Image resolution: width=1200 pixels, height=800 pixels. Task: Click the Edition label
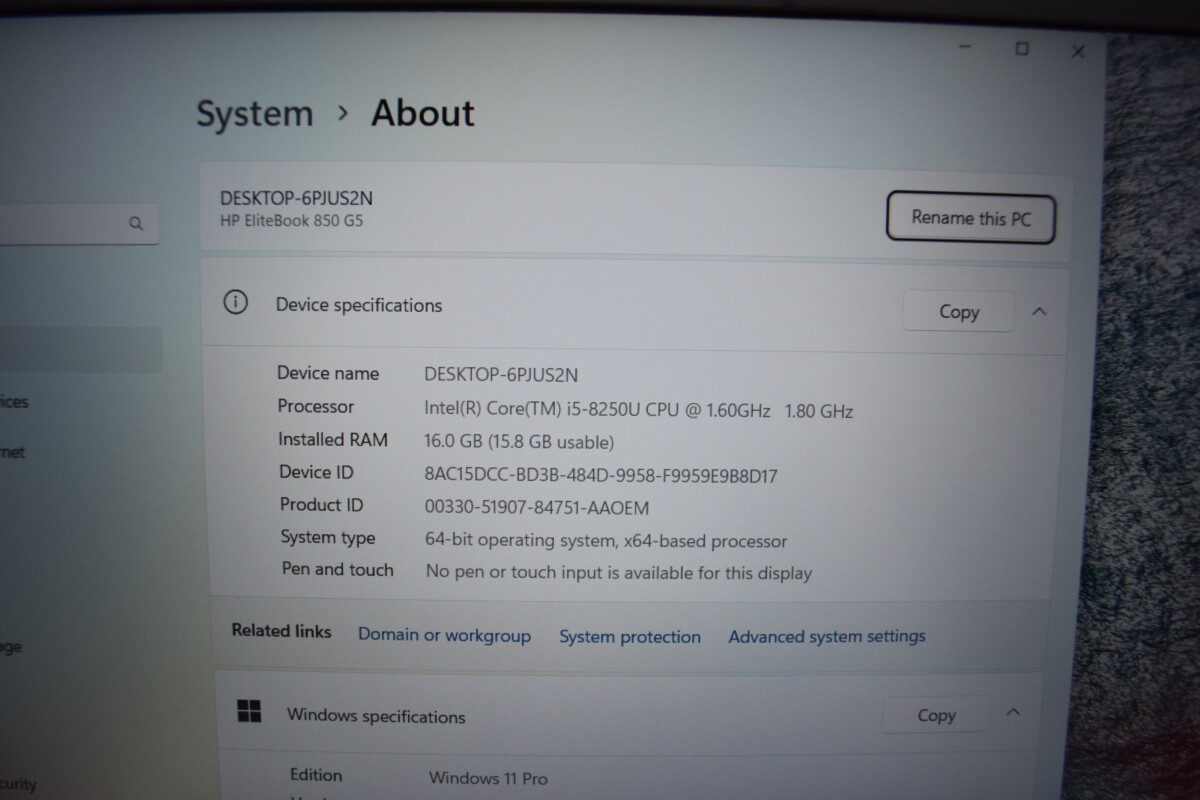(316, 775)
